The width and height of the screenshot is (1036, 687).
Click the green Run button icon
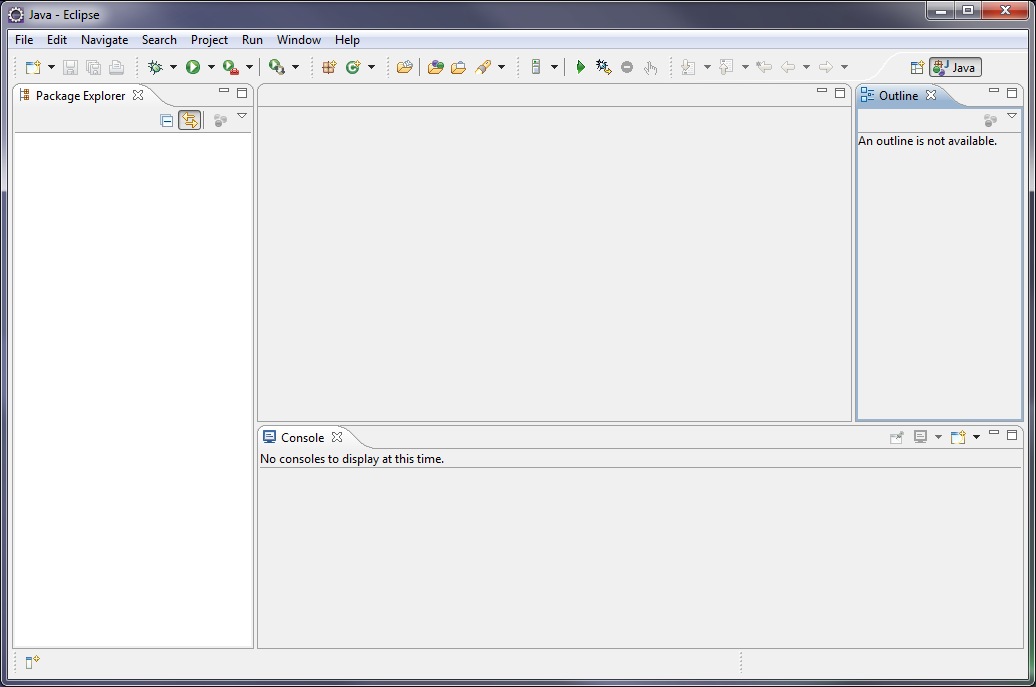coord(193,67)
